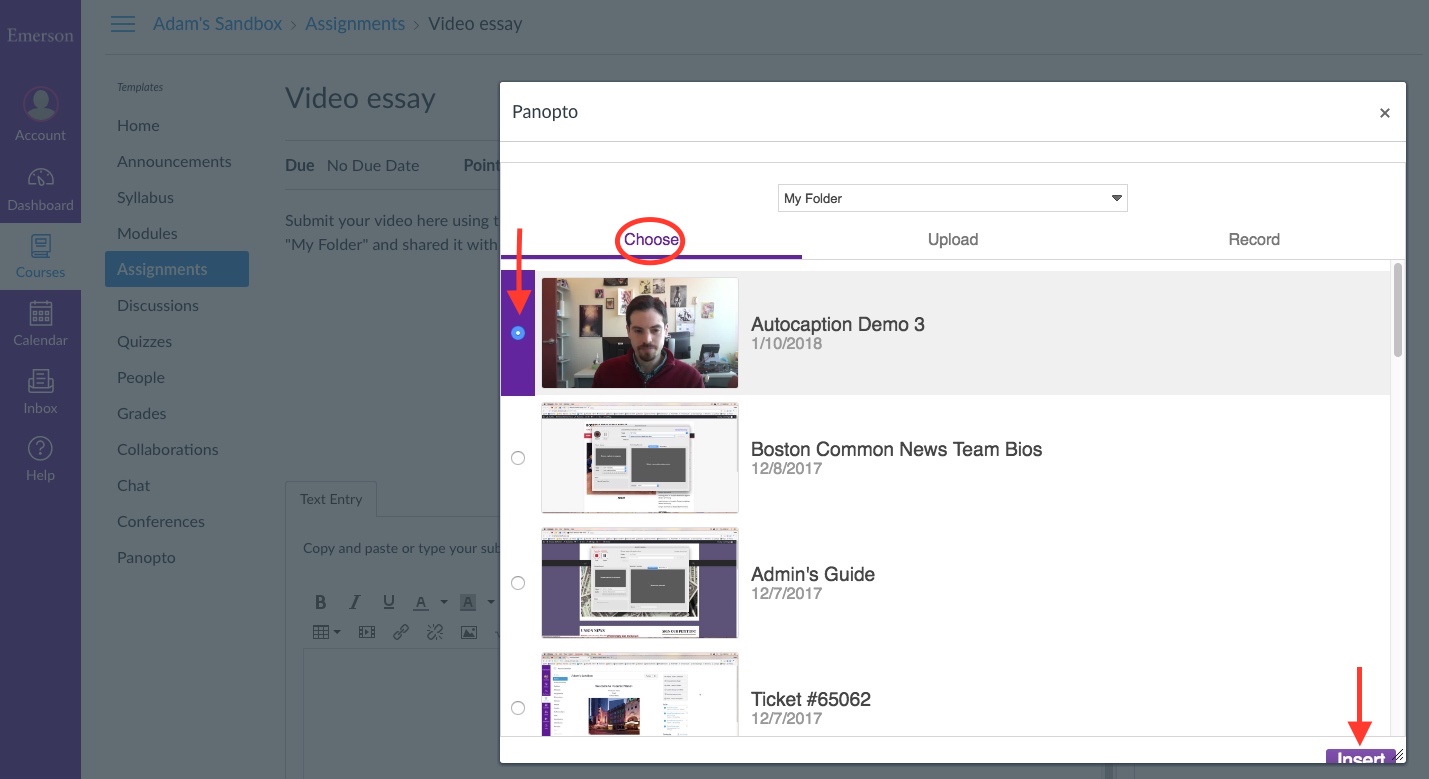Click the Ticket #65062 video thumbnail
Viewport: 1429px width, 779px height.
point(640,695)
